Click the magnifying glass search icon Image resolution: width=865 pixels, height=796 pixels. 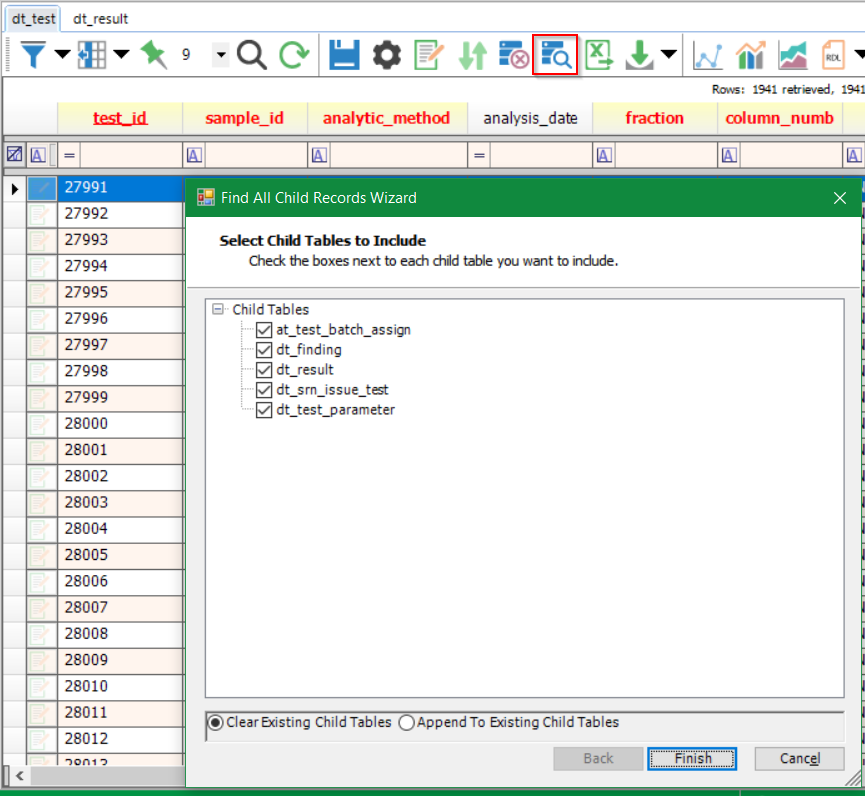coord(252,55)
